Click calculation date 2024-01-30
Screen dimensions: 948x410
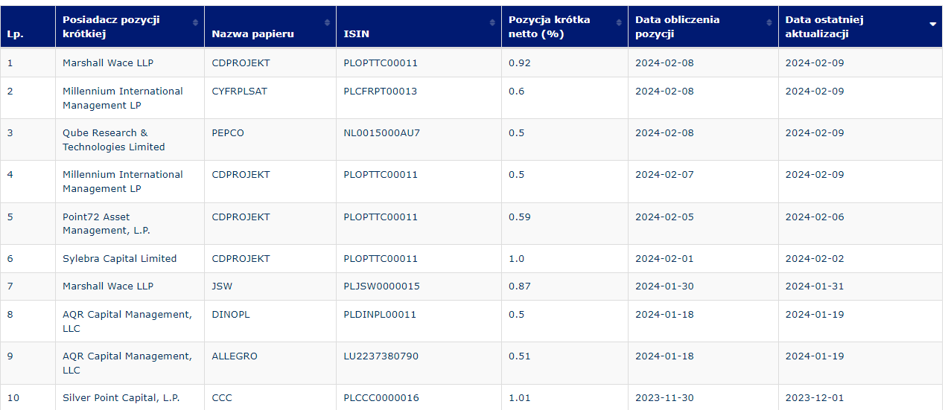point(664,286)
